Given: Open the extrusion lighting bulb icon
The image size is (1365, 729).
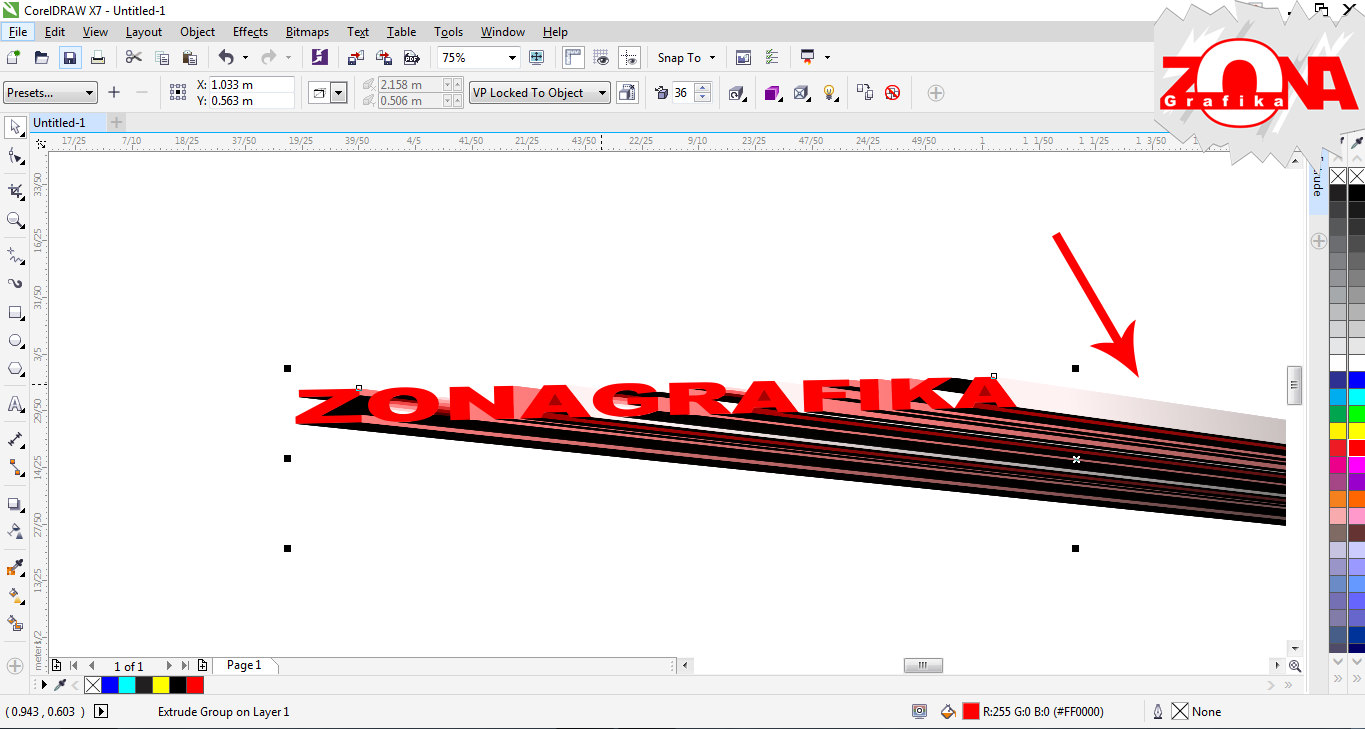Looking at the screenshot, I should pos(829,92).
